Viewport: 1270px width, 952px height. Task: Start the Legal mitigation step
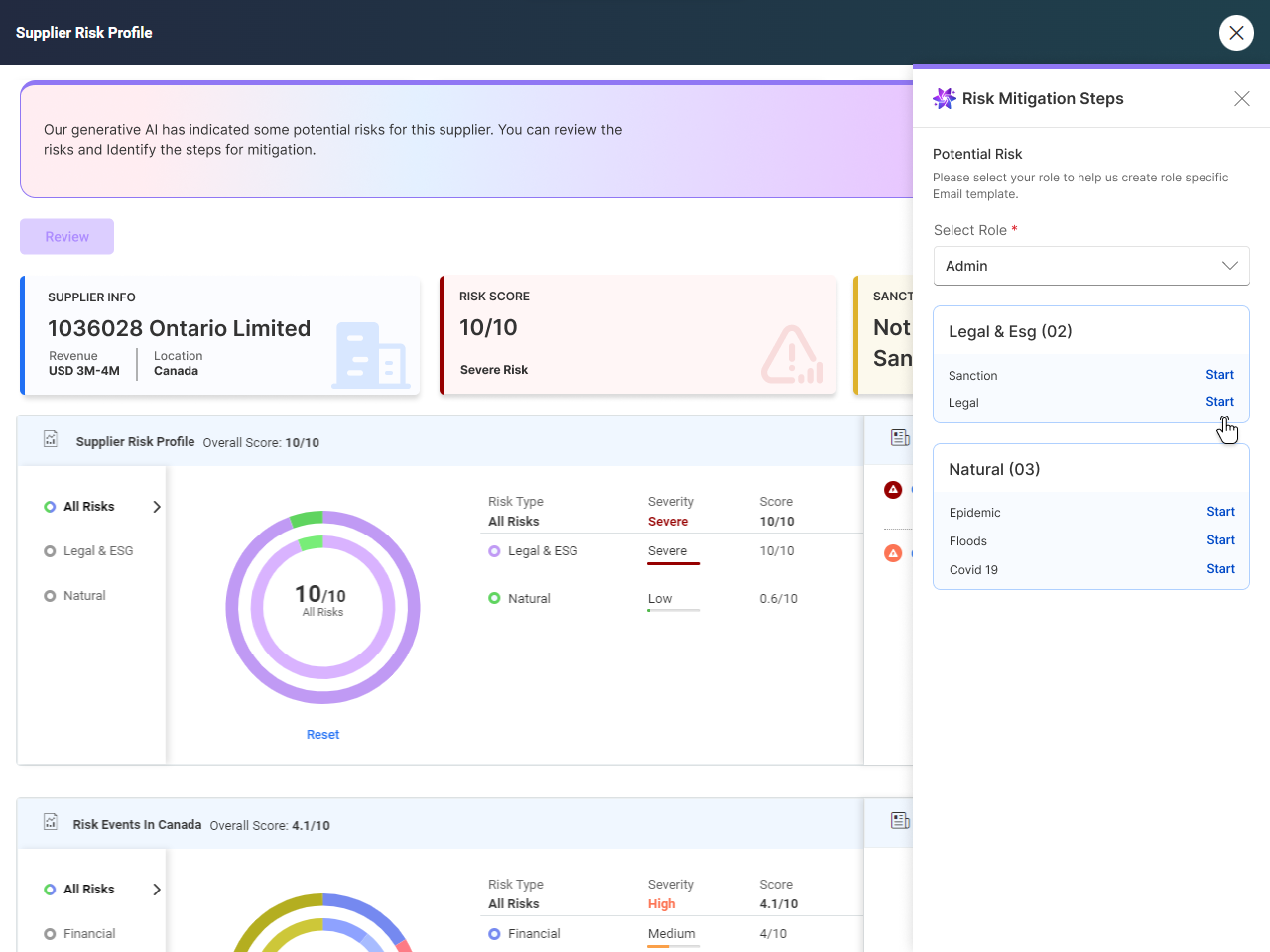coord(1219,402)
